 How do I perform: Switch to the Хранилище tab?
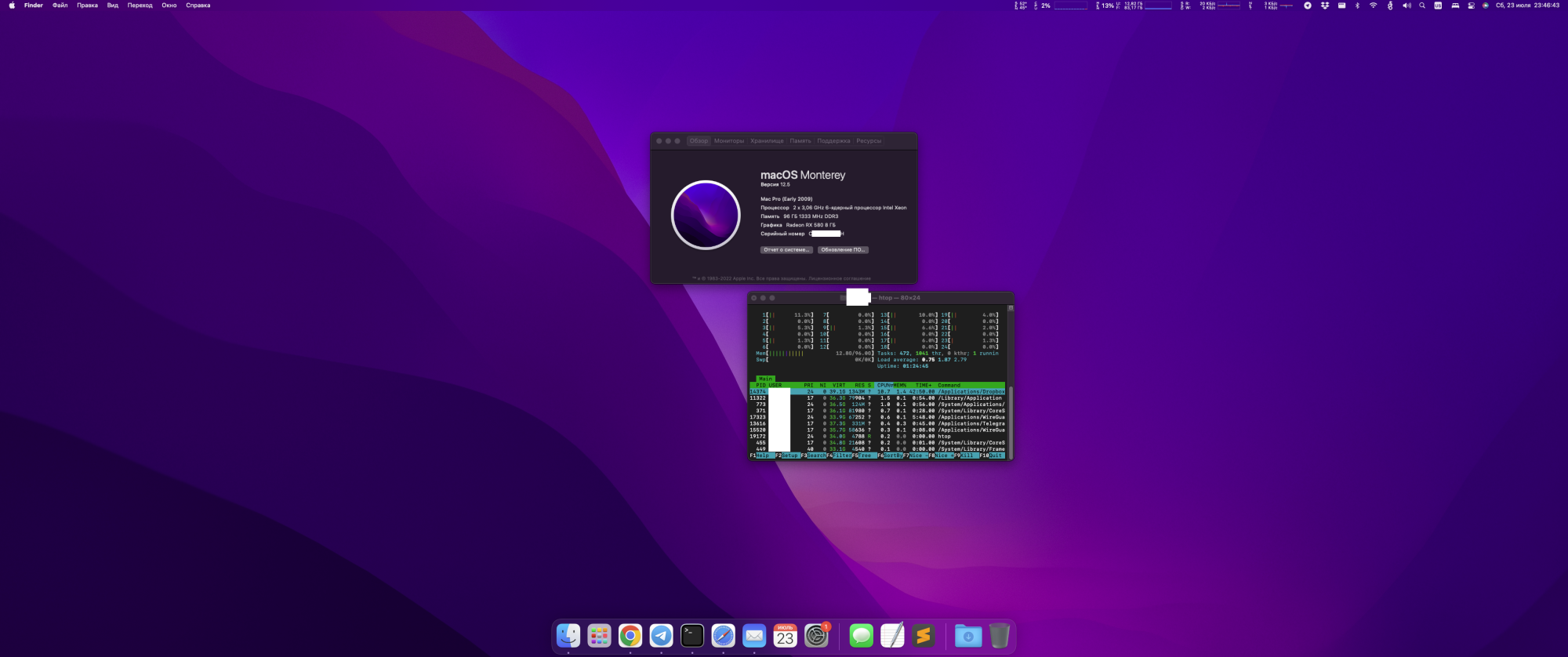(x=766, y=141)
